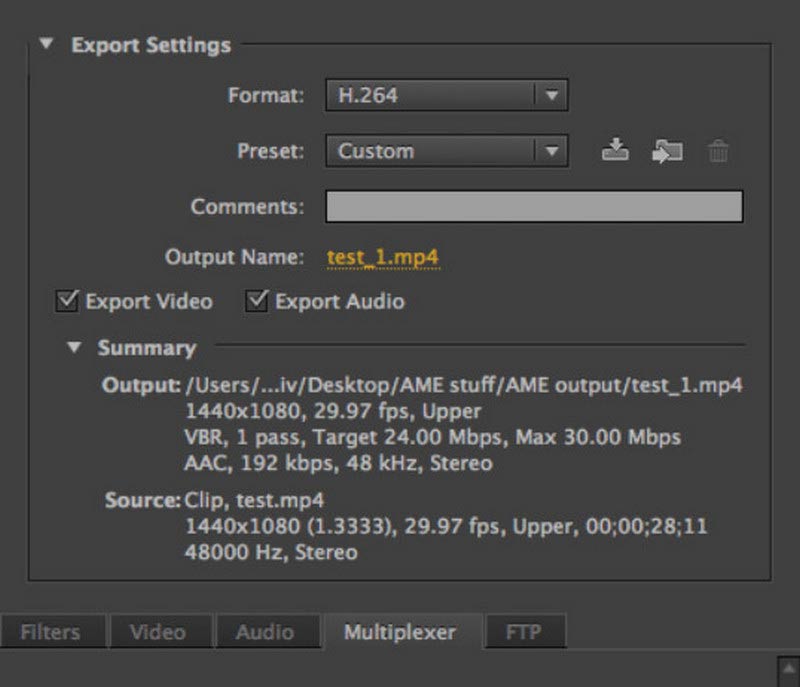Switch to the Filters tab
Image resolution: width=800 pixels, height=687 pixels.
click(52, 632)
